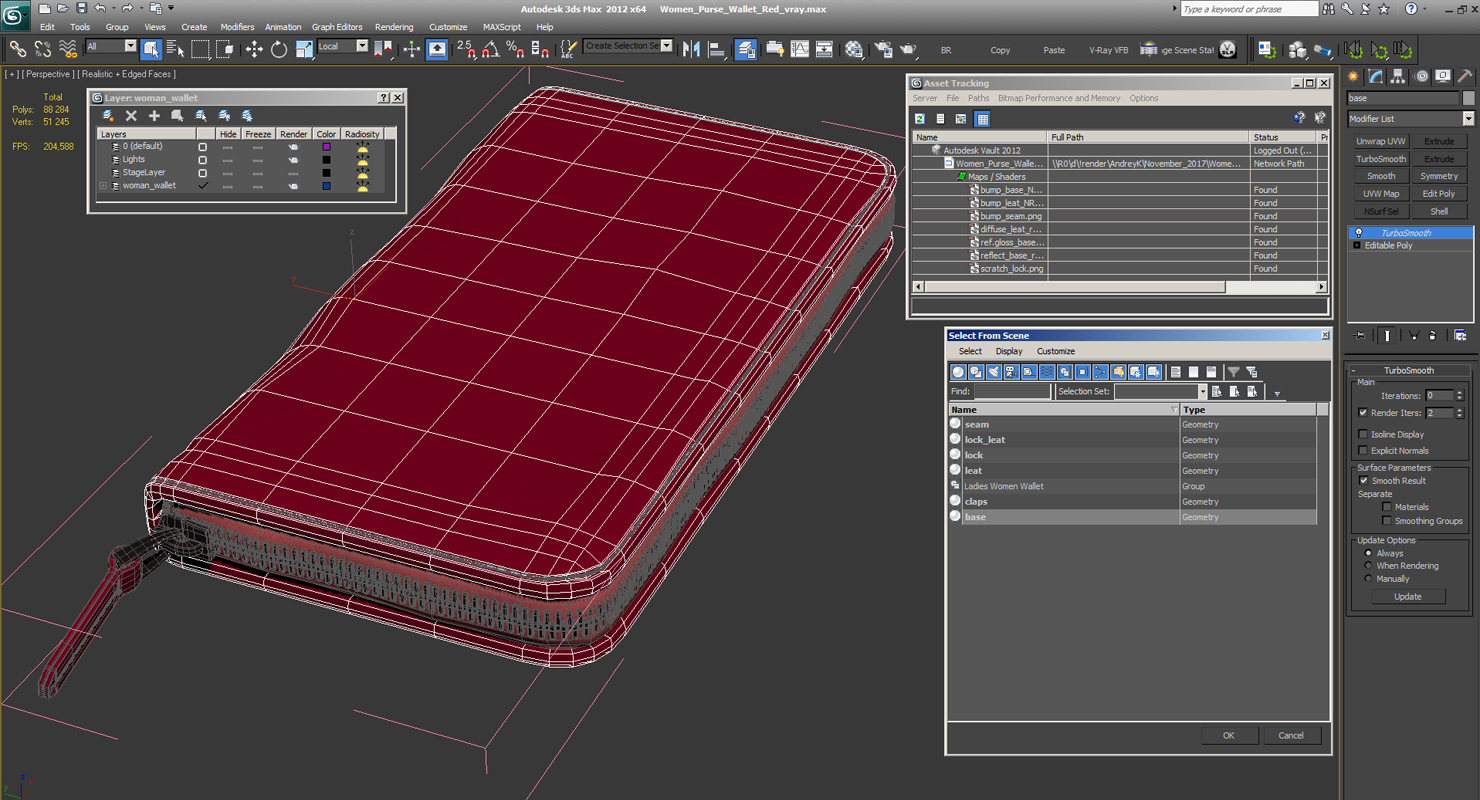The image size is (1480, 800).
Task: Open the Motion panel tab icon
Action: coord(1420,76)
